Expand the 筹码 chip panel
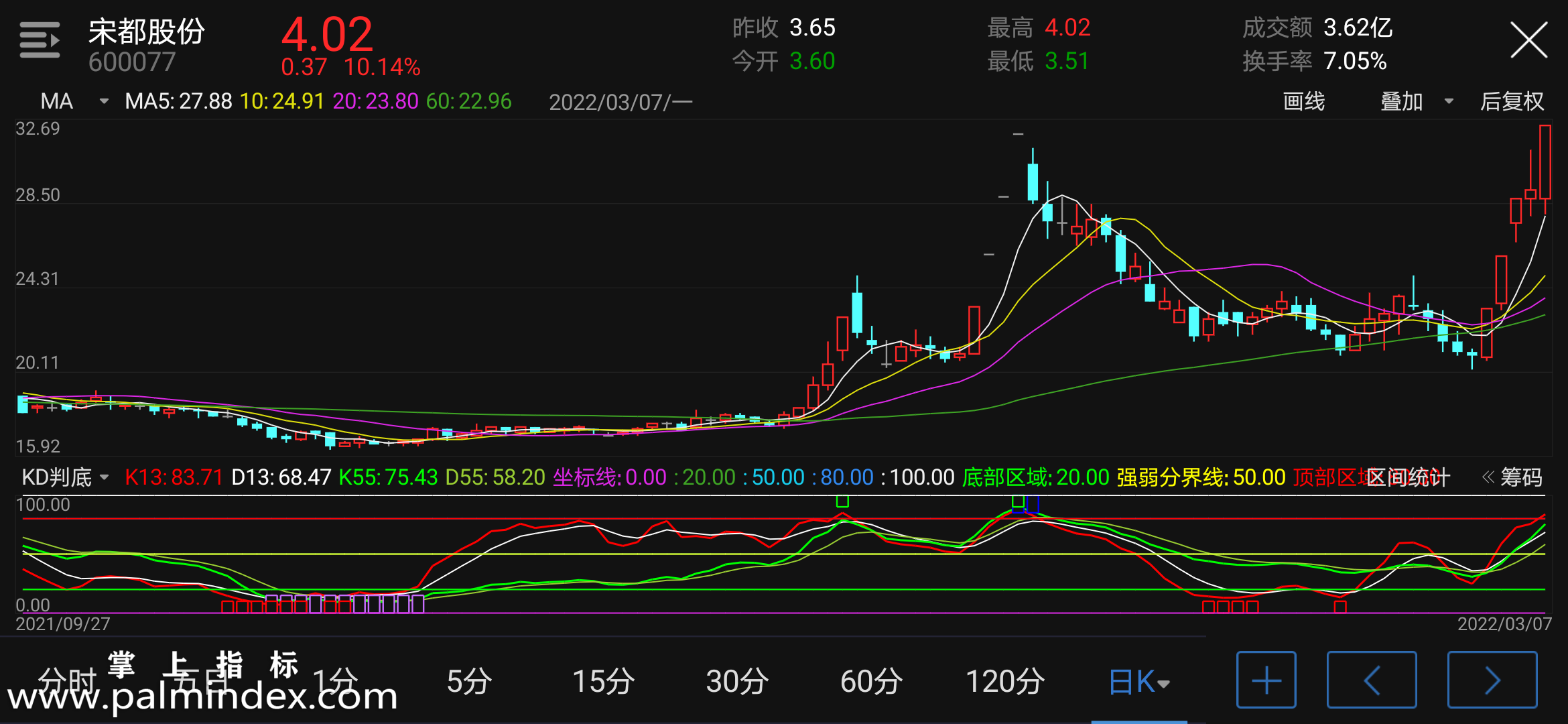 pyautogui.click(x=1512, y=477)
